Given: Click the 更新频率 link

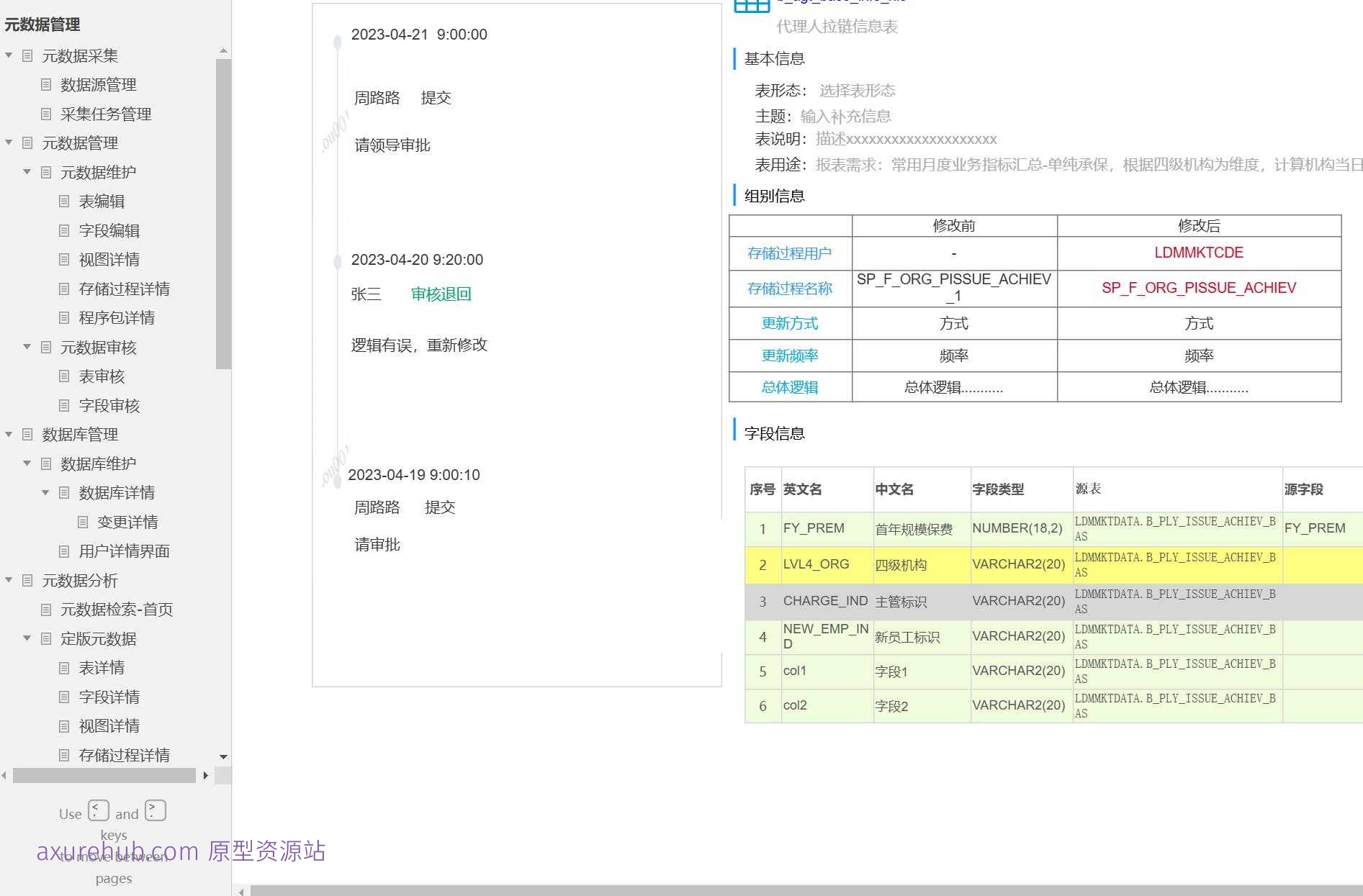Looking at the screenshot, I should coord(789,355).
